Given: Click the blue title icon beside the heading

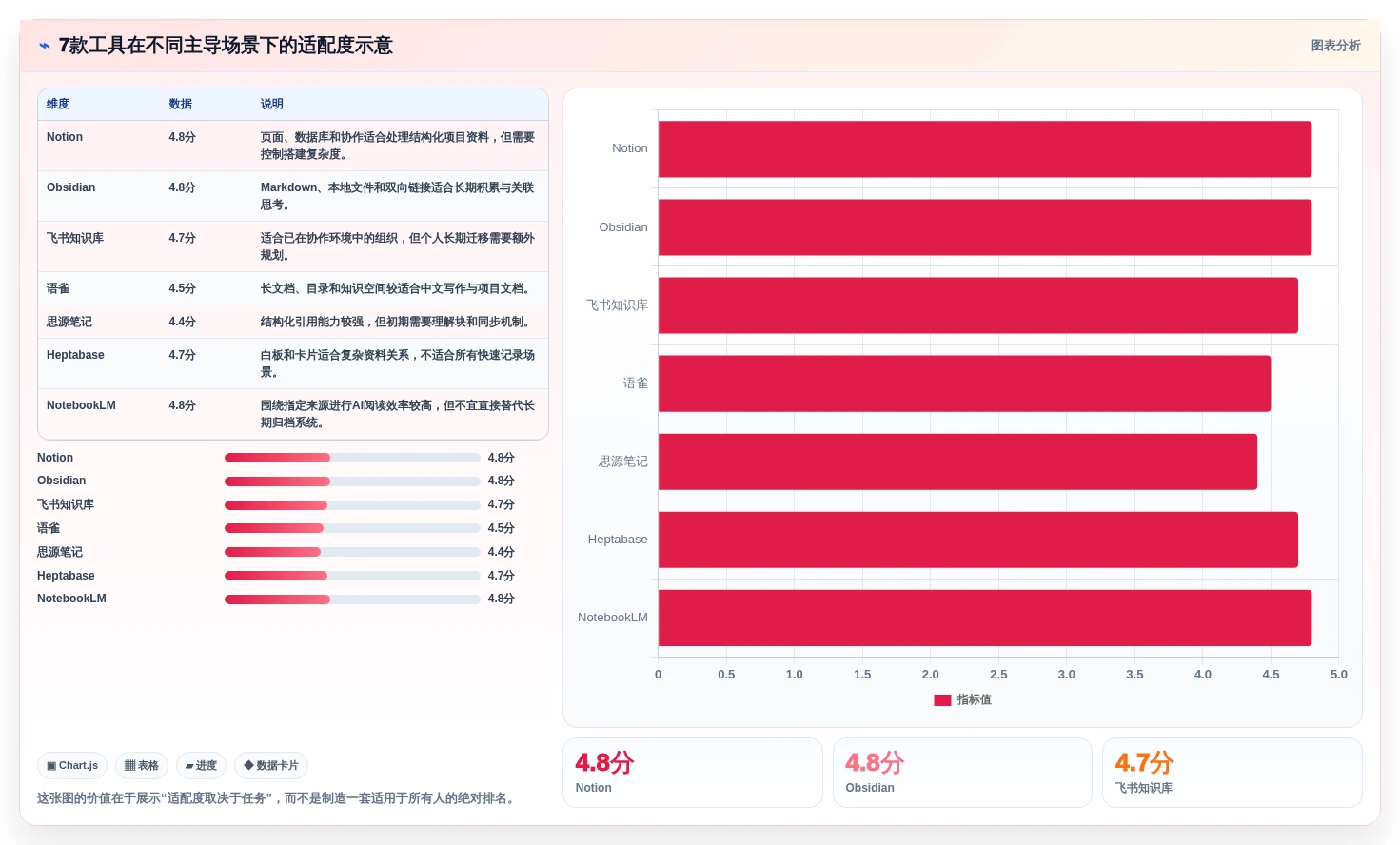Looking at the screenshot, I should point(44,46).
